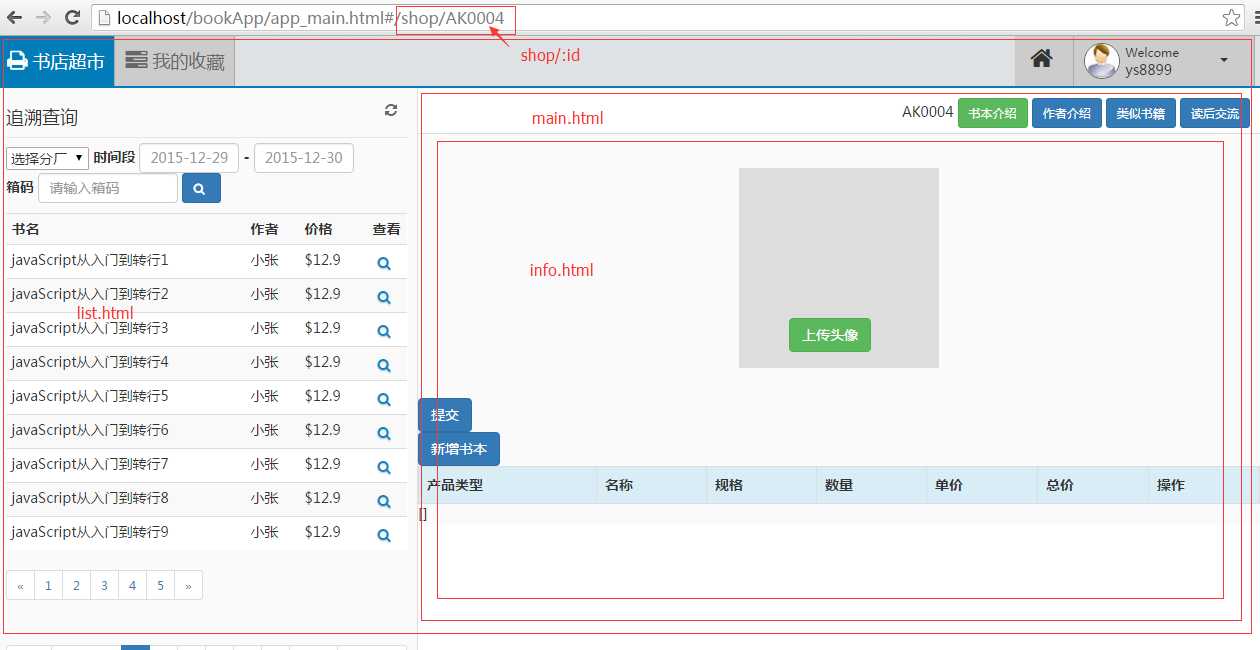Reload the page with browser refresh icon

[73, 17]
